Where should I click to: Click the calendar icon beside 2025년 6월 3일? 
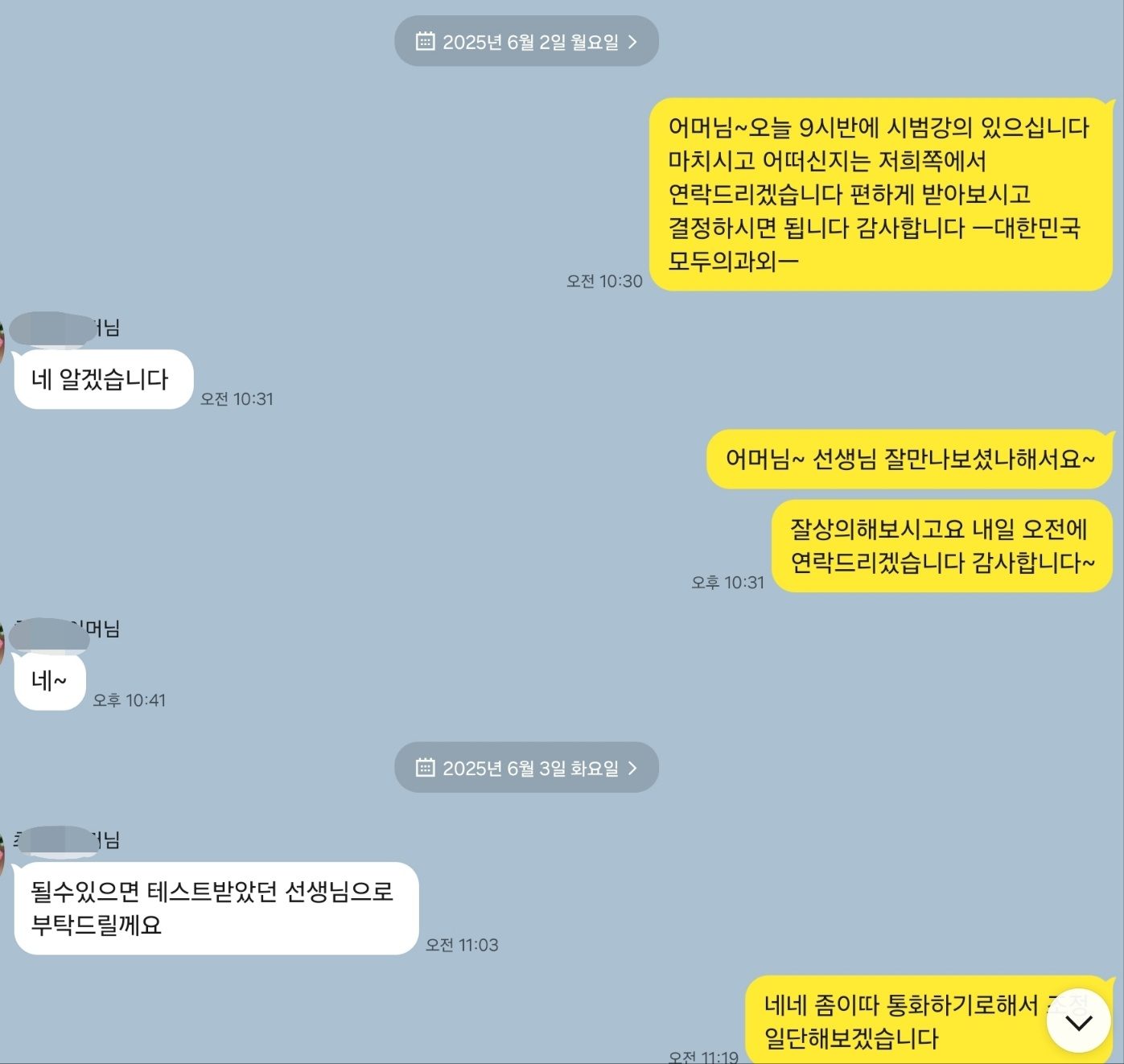[x=425, y=767]
